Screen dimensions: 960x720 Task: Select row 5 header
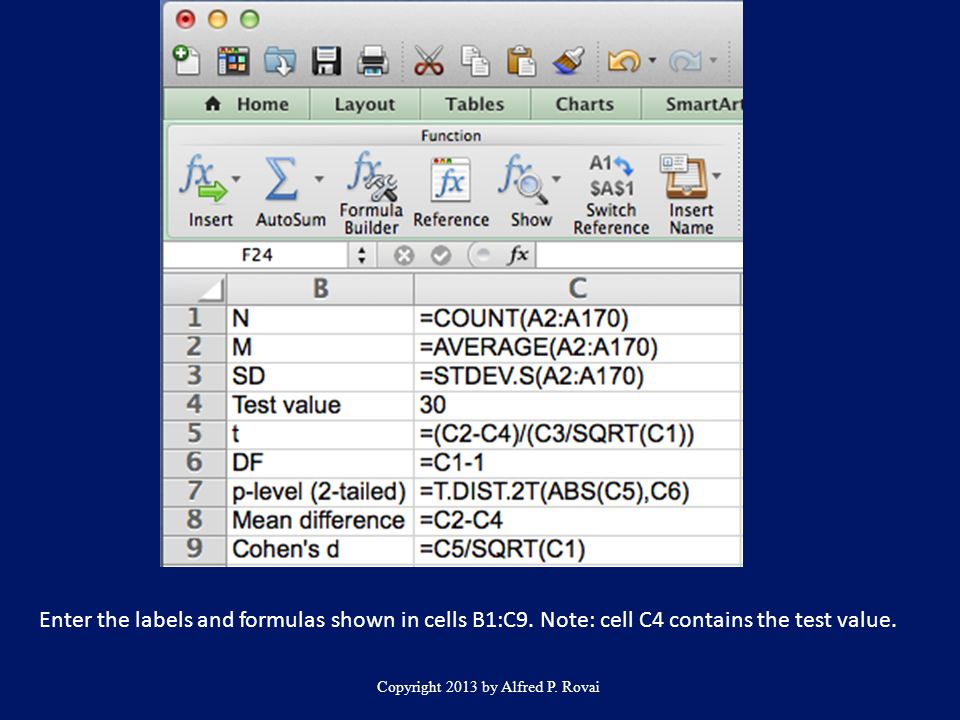point(195,434)
